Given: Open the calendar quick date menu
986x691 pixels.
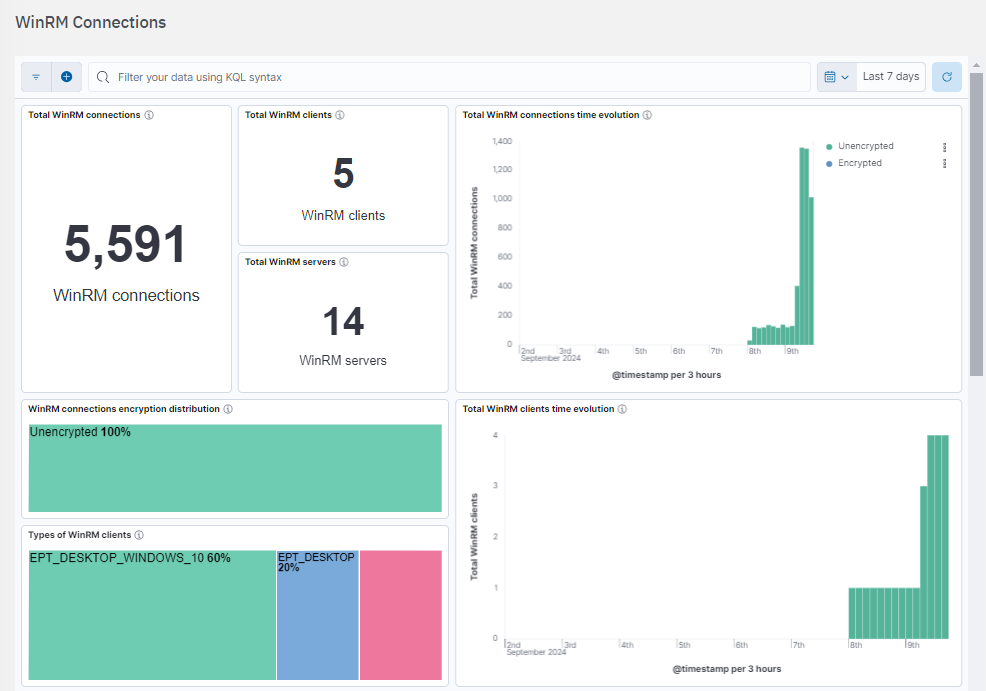Looking at the screenshot, I should [x=837, y=77].
